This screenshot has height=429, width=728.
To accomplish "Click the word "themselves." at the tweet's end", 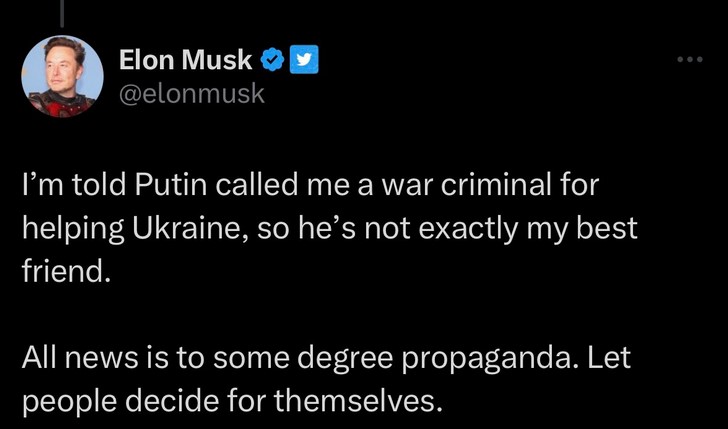I will point(357,400).
